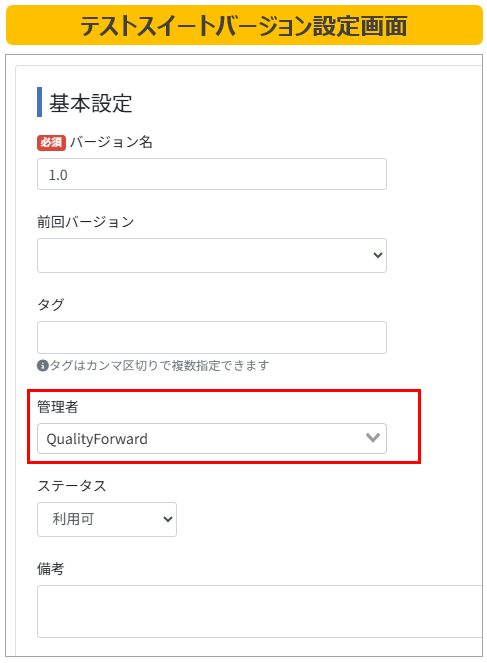Click the 管理者 label

pos(57,407)
